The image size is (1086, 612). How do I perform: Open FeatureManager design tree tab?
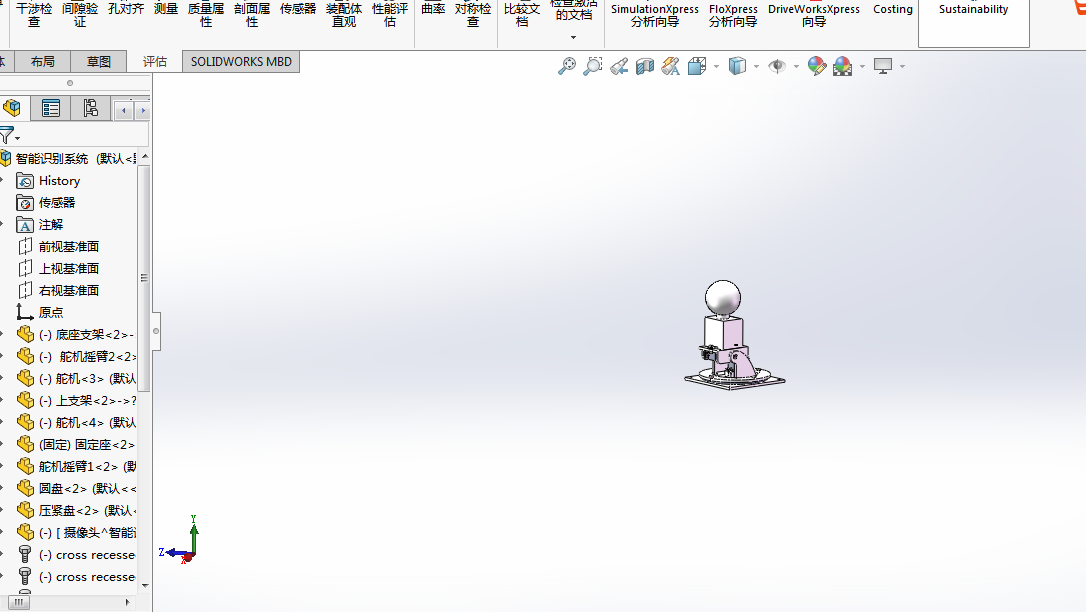[x=12, y=108]
